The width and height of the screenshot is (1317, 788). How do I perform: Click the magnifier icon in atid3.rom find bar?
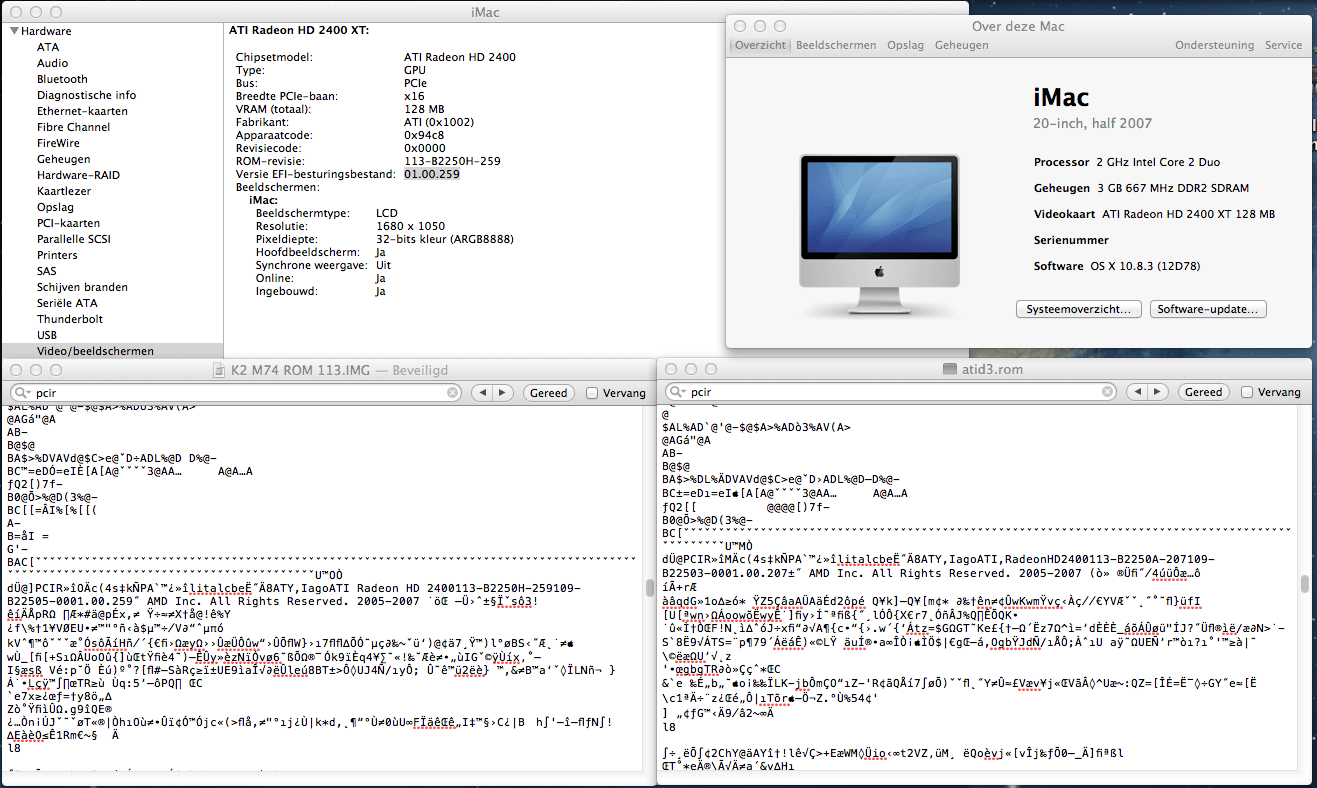pyautogui.click(x=678, y=393)
